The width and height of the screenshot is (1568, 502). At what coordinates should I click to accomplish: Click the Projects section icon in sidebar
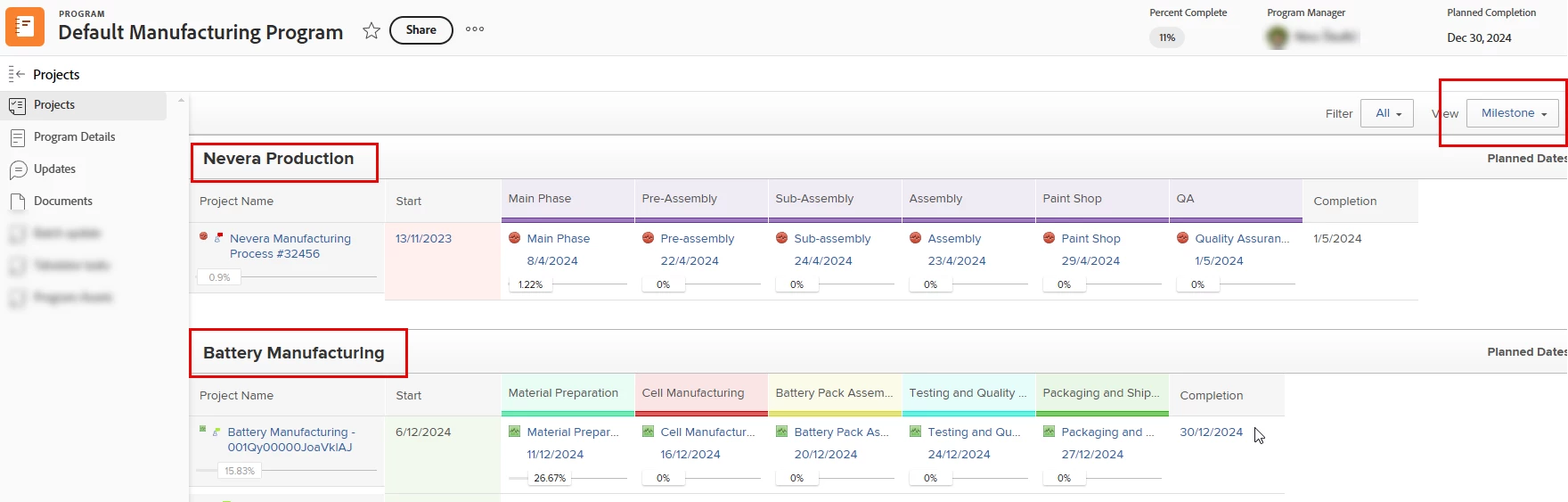(17, 106)
